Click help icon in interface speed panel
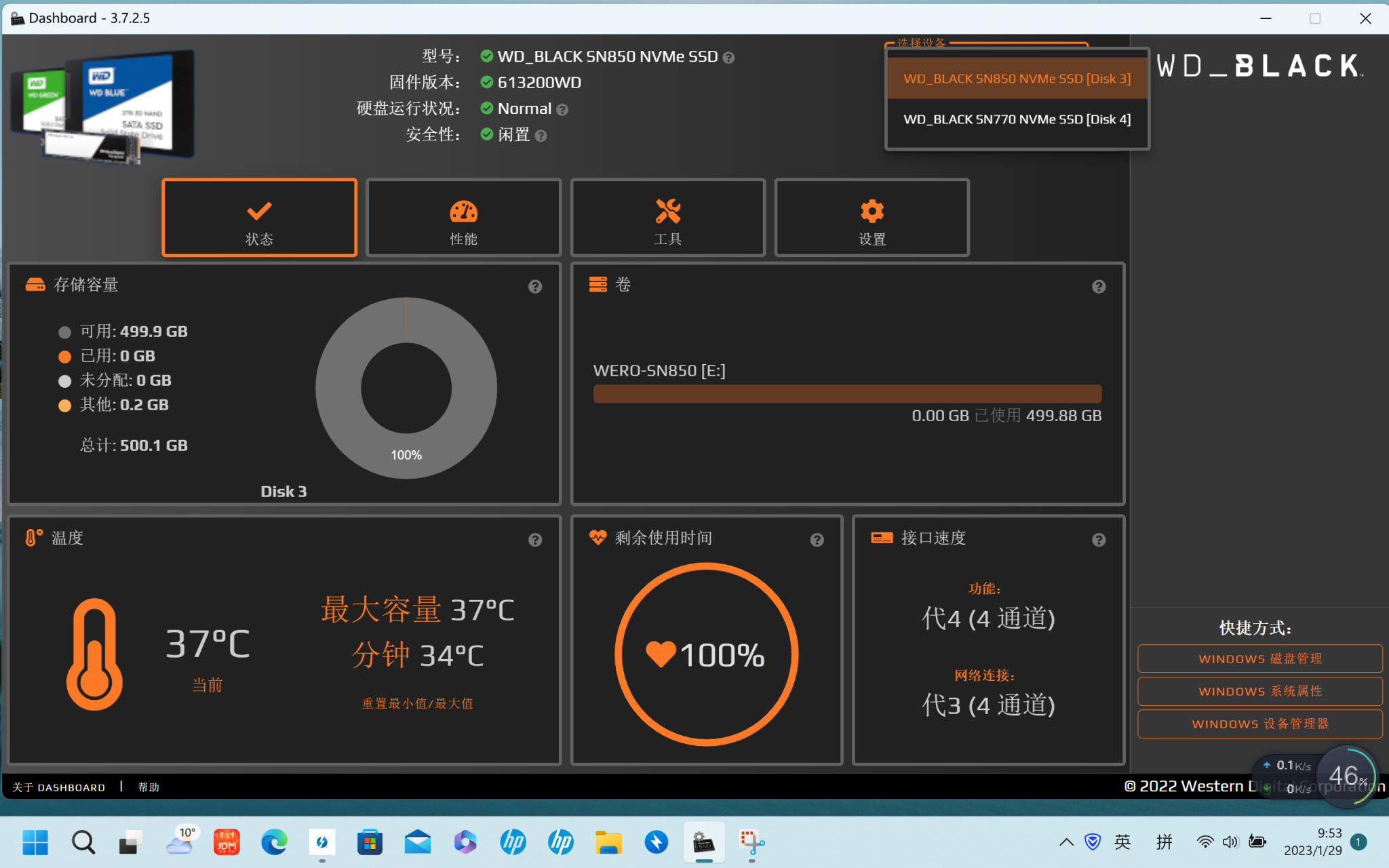This screenshot has width=1389, height=868. pos(1099,540)
